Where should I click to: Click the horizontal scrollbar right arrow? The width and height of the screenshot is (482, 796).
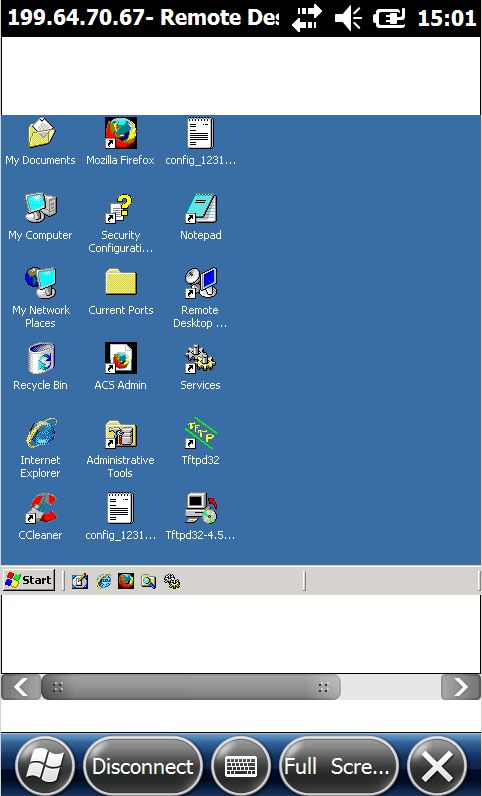click(x=461, y=687)
